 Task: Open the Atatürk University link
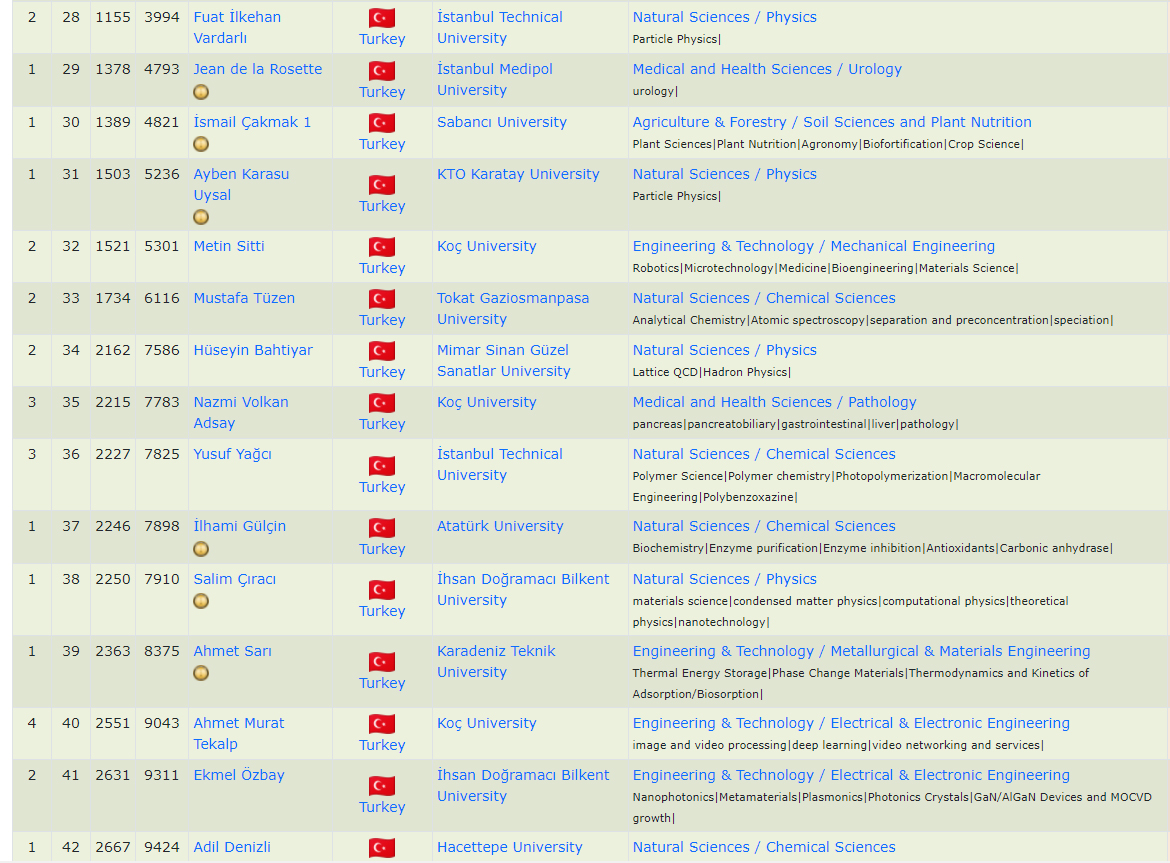tap(500, 527)
